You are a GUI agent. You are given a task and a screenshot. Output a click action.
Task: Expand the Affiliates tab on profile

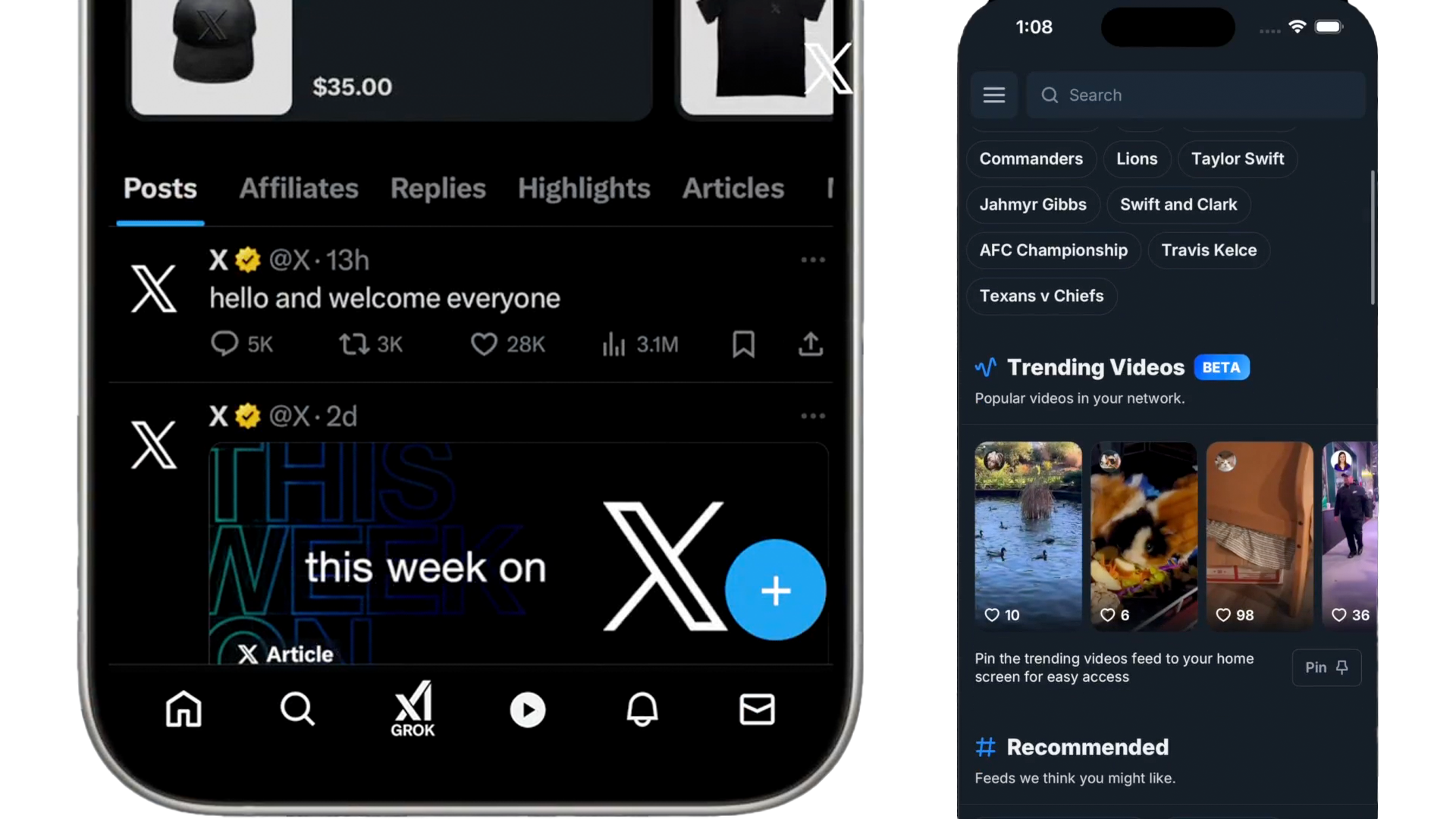click(x=297, y=188)
